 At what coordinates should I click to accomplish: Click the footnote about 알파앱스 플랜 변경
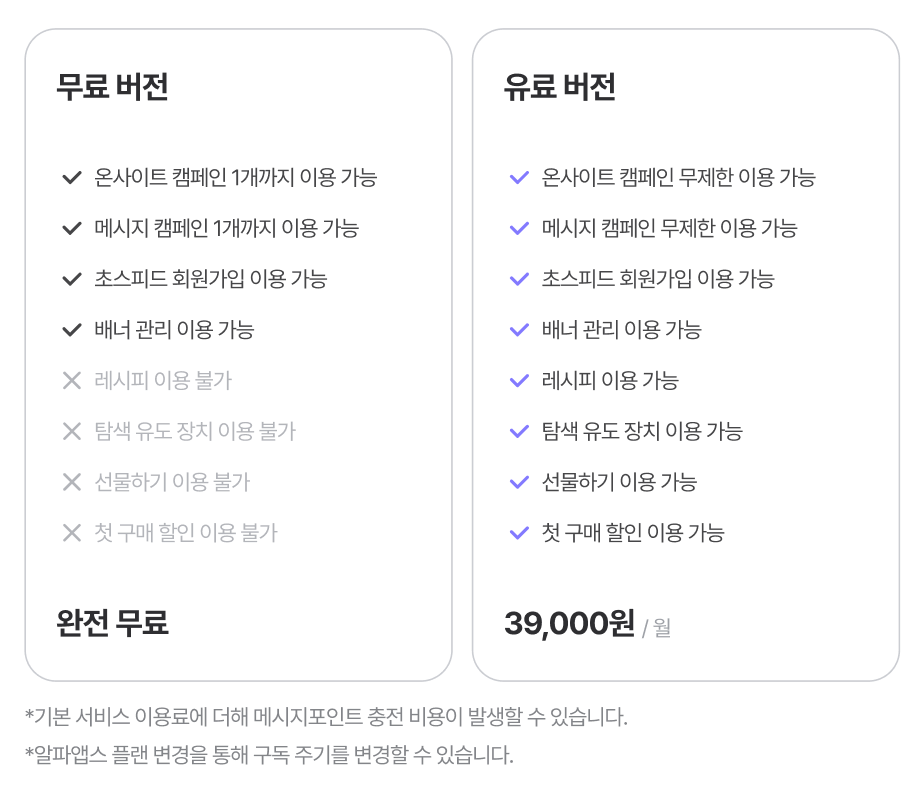269,755
